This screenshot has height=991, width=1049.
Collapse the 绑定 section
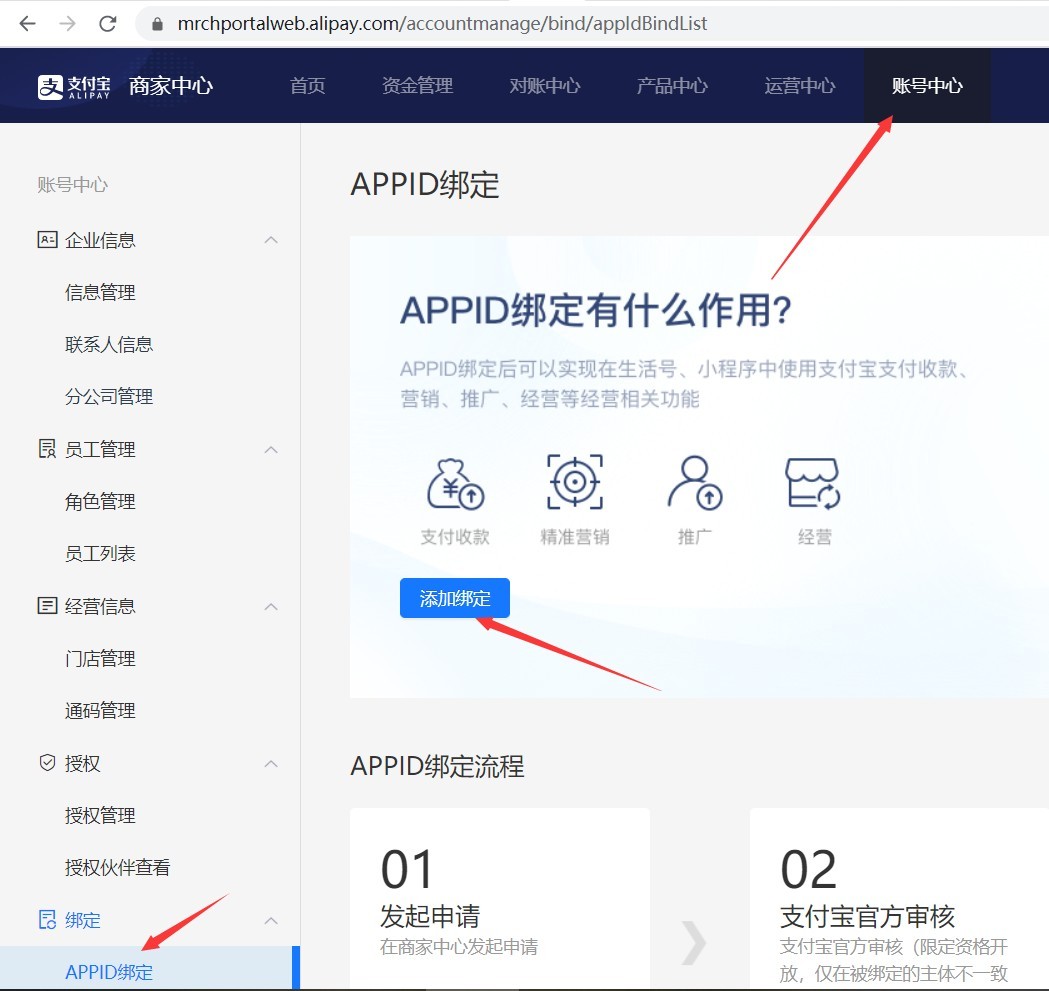pos(270,919)
